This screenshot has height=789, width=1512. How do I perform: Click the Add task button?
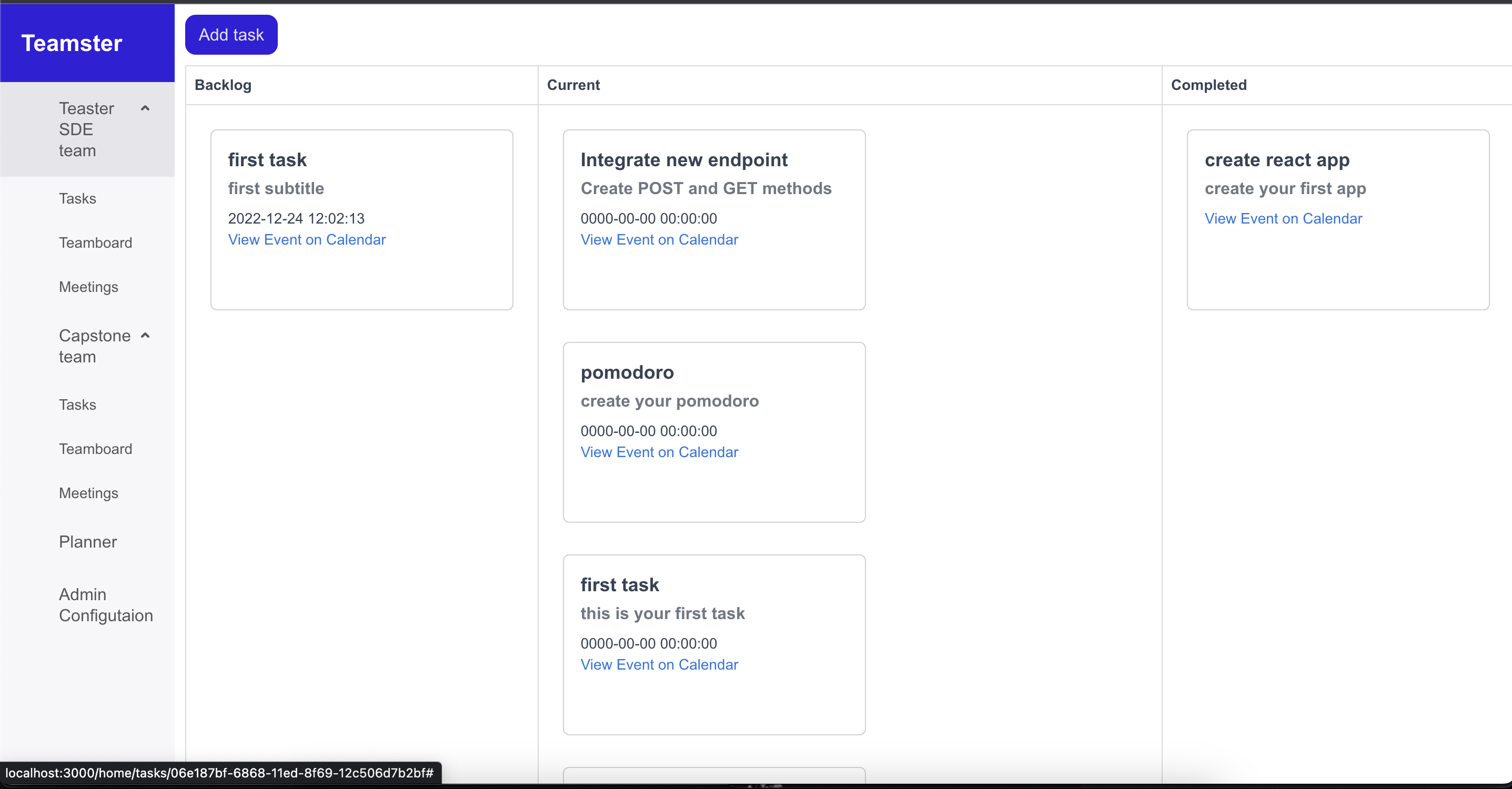pyautogui.click(x=231, y=35)
